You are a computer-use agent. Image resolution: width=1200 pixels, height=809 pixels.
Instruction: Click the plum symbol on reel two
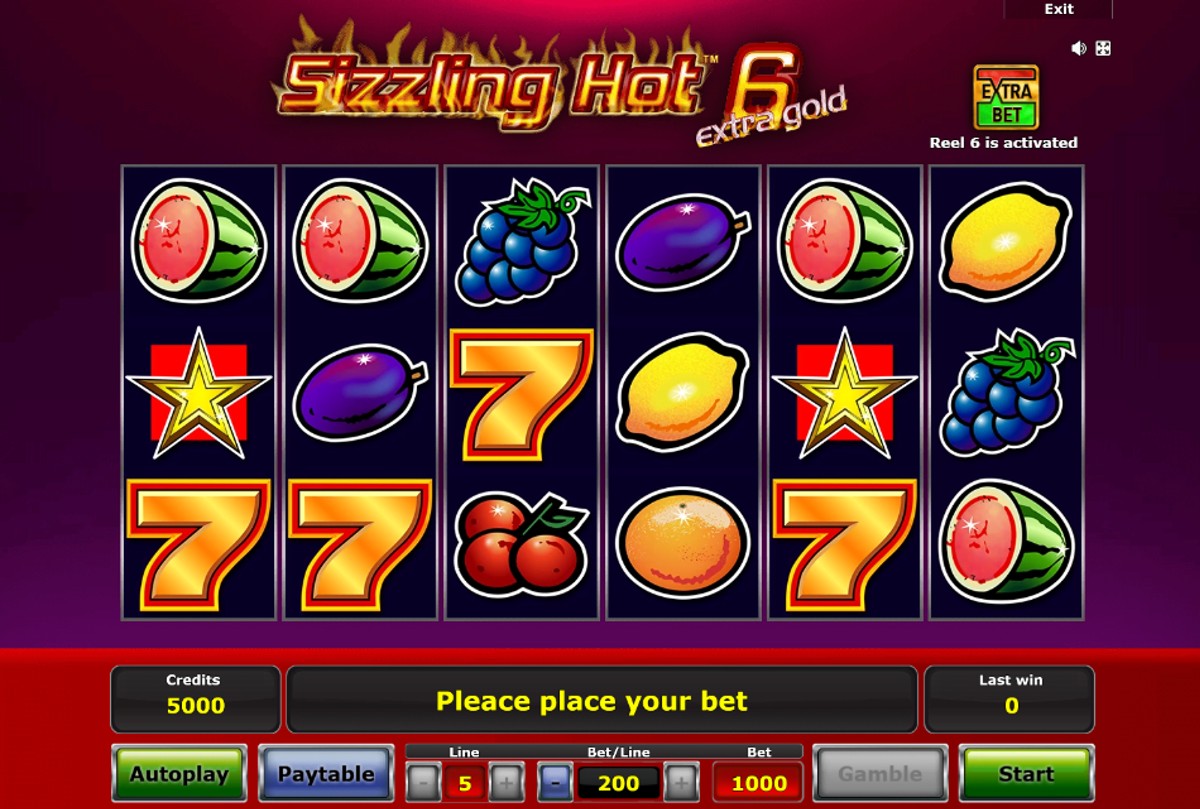tap(360, 393)
